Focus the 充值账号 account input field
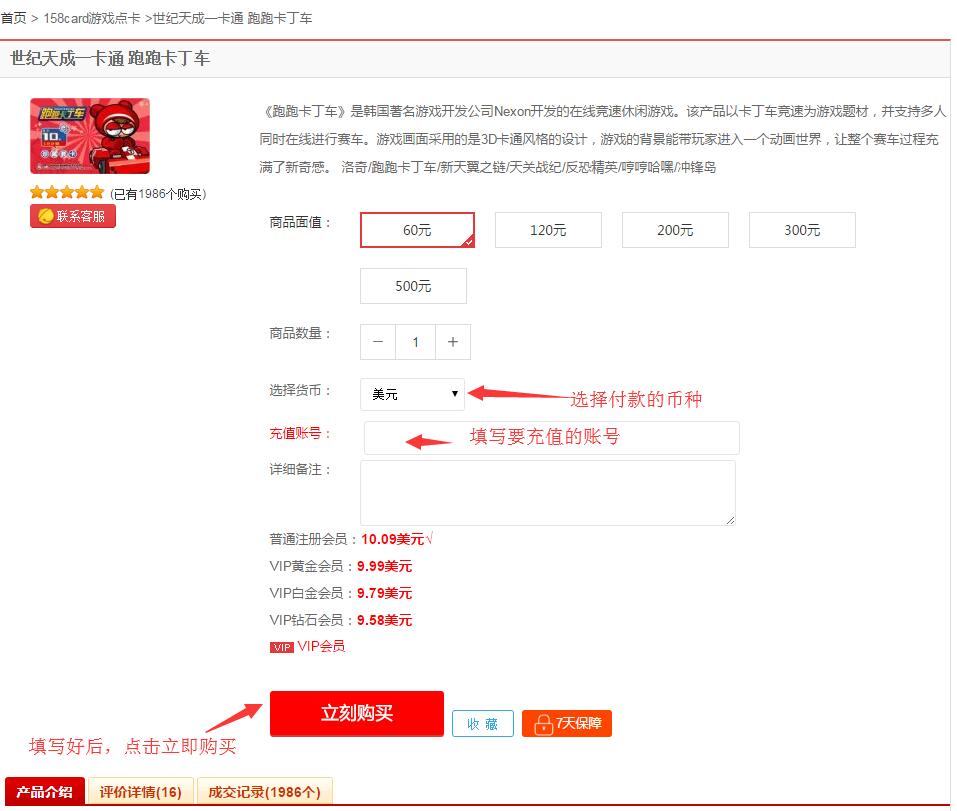The width and height of the screenshot is (957, 811). point(551,438)
